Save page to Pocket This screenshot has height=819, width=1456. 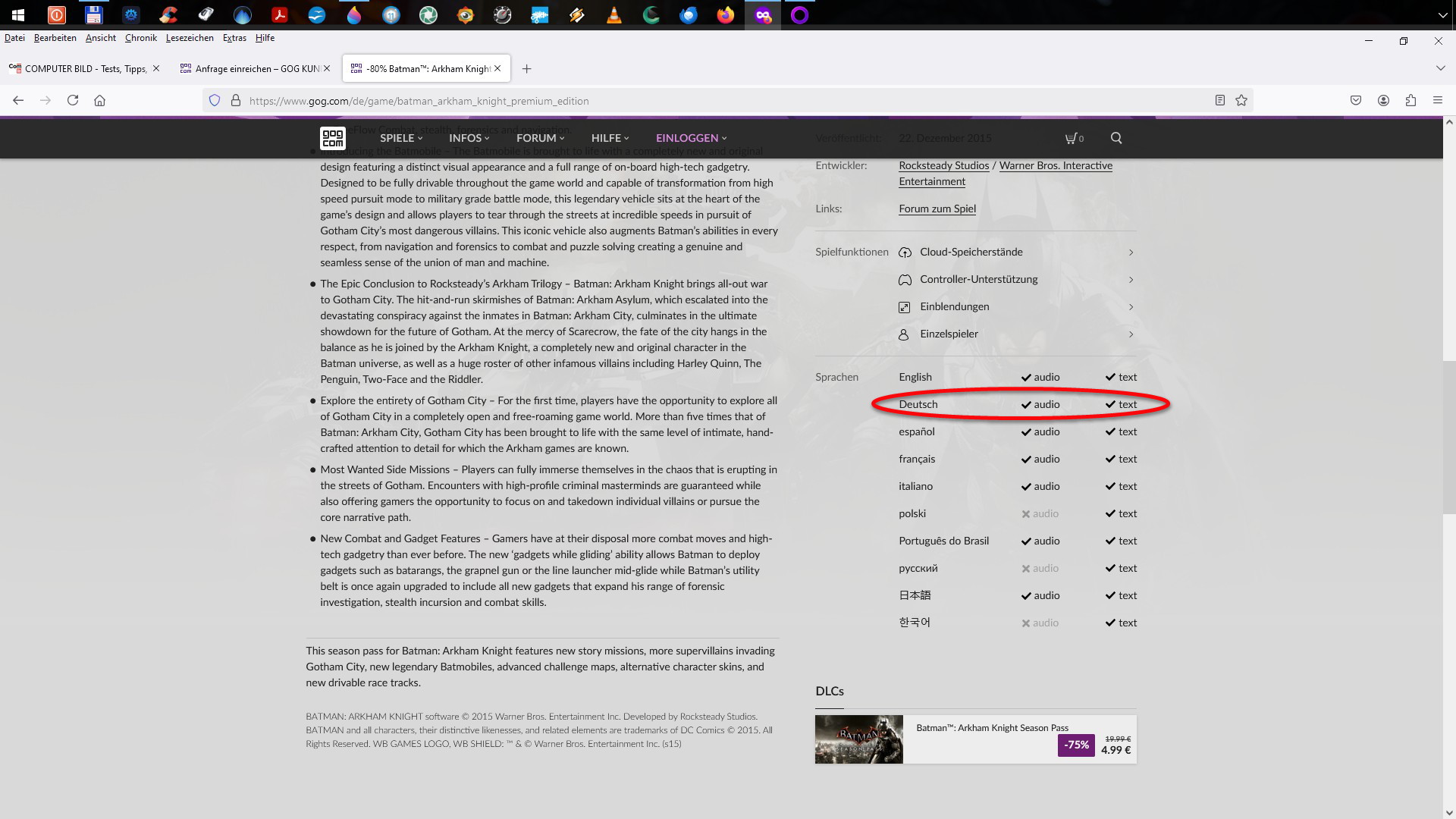click(1356, 100)
